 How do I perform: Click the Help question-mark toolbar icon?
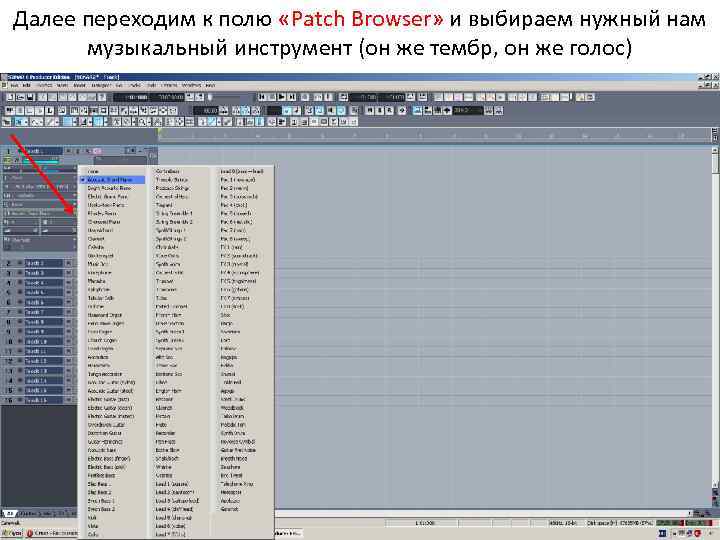(102, 97)
